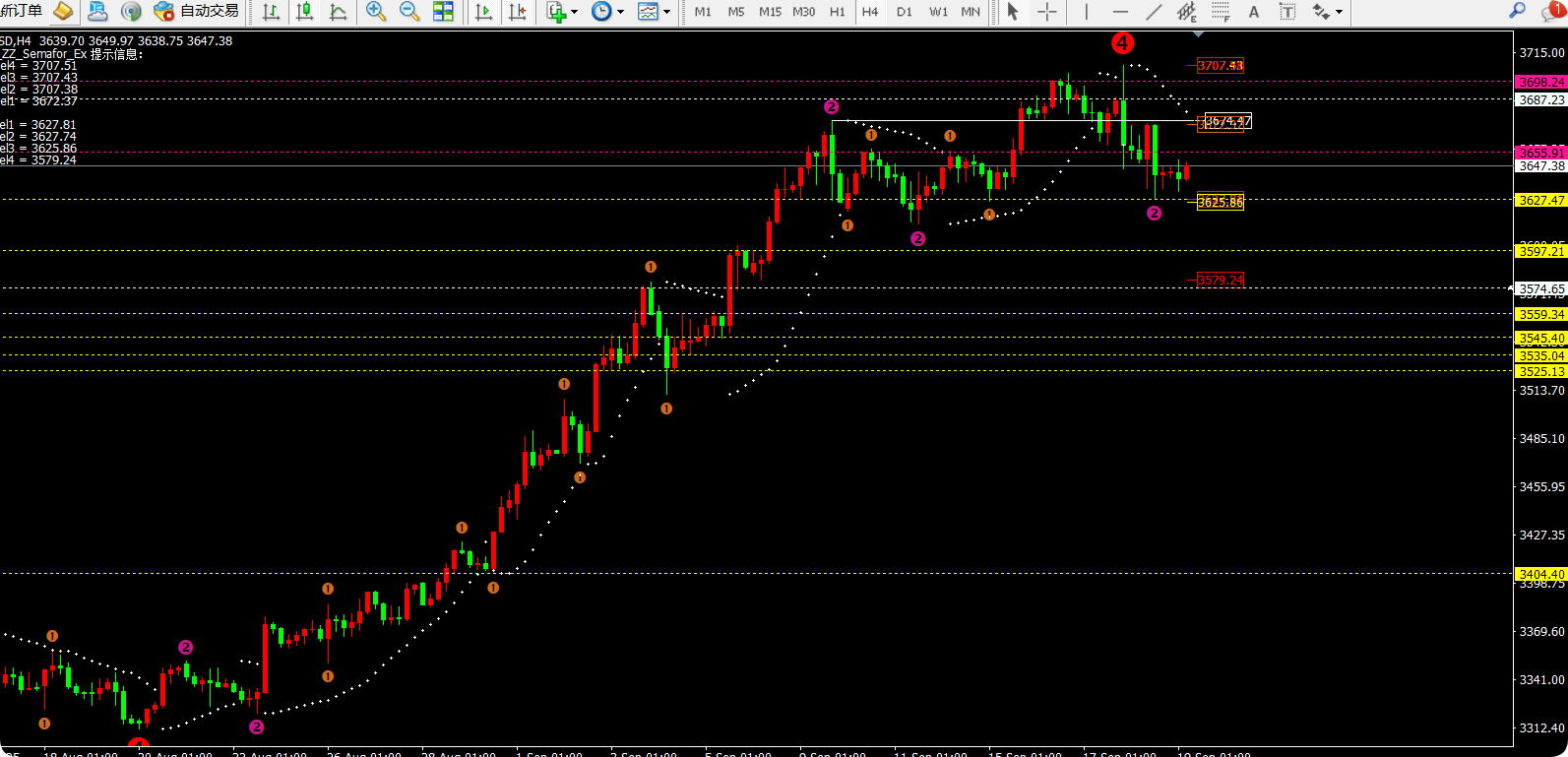Click the 3535.04 price tag on scale
The height and width of the screenshot is (757, 1568).
pos(1541,355)
